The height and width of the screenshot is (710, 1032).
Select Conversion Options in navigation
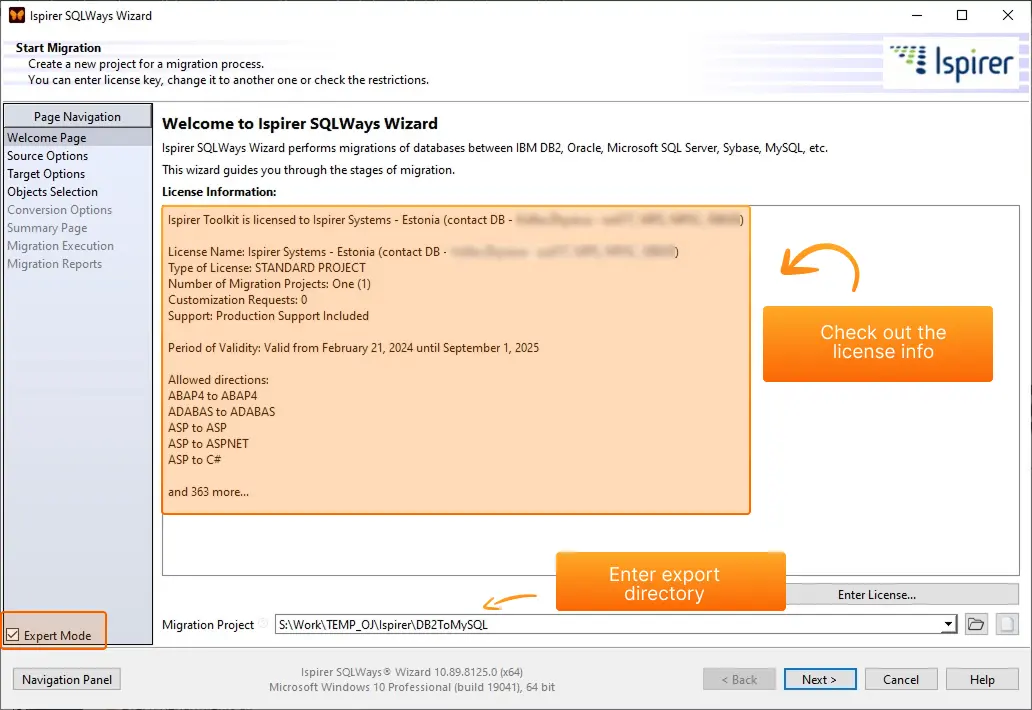pyautogui.click(x=59, y=210)
